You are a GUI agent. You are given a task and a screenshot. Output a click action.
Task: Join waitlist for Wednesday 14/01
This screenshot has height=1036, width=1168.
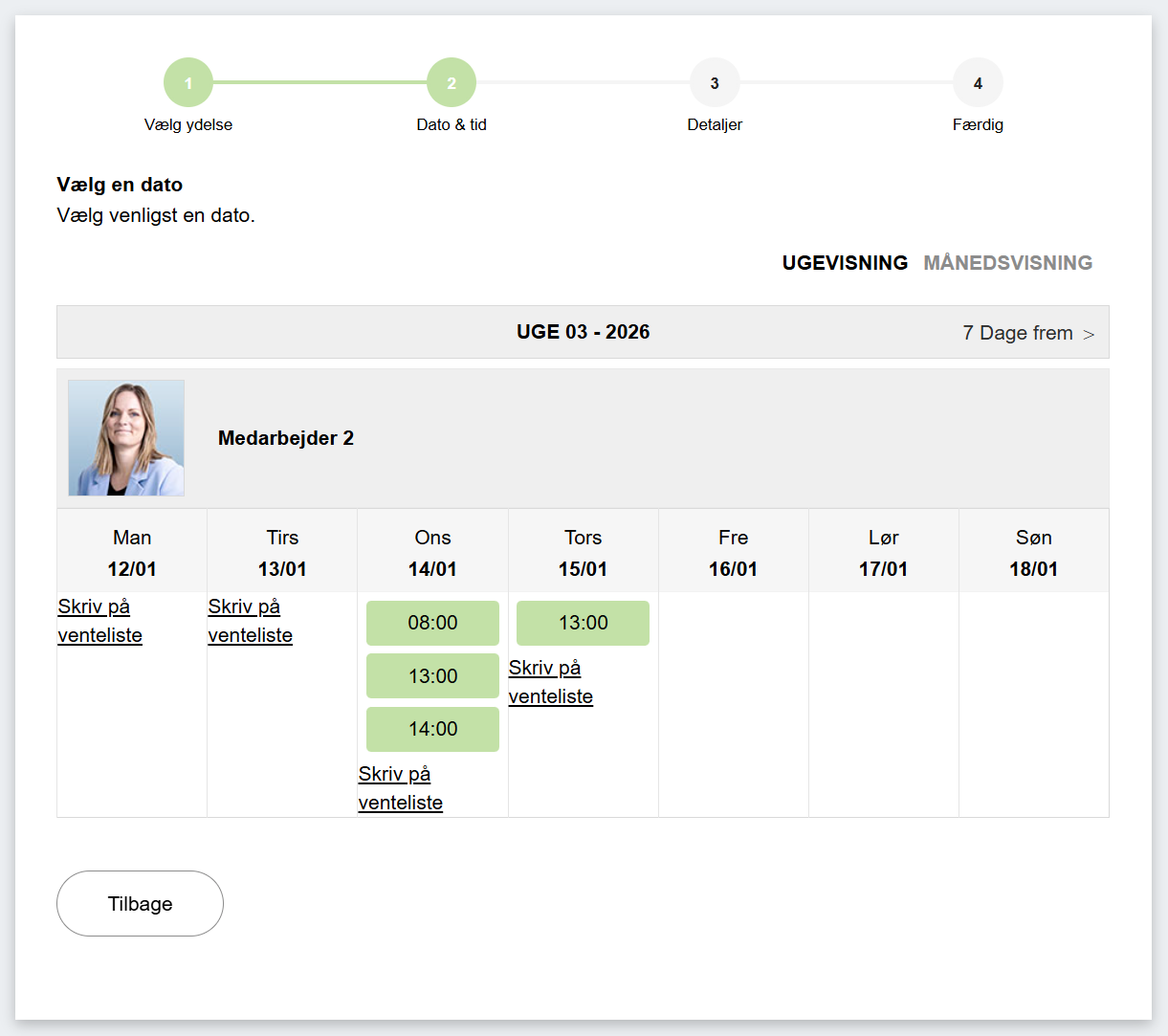(400, 788)
